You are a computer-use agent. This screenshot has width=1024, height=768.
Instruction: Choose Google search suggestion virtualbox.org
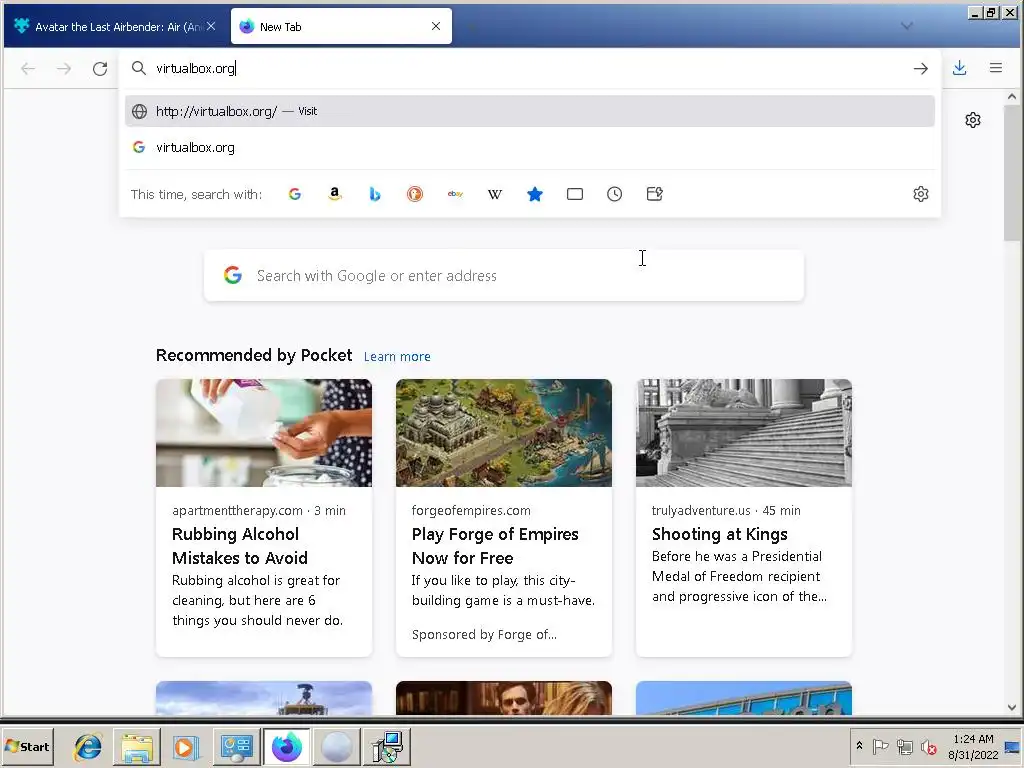pyautogui.click(x=530, y=148)
